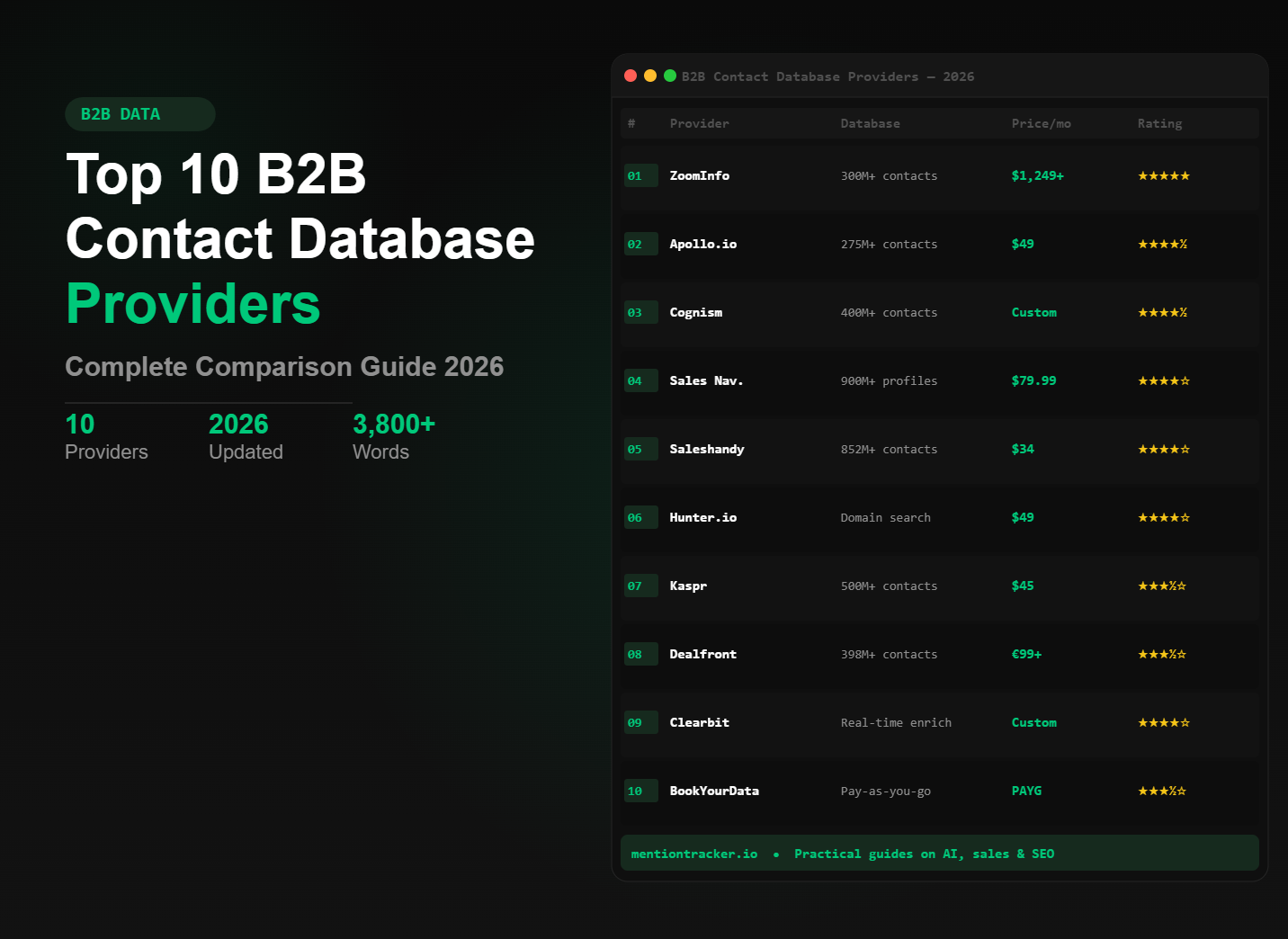The height and width of the screenshot is (939, 1288).
Task: Click the 3,800+ Words statistic
Action: (x=394, y=437)
